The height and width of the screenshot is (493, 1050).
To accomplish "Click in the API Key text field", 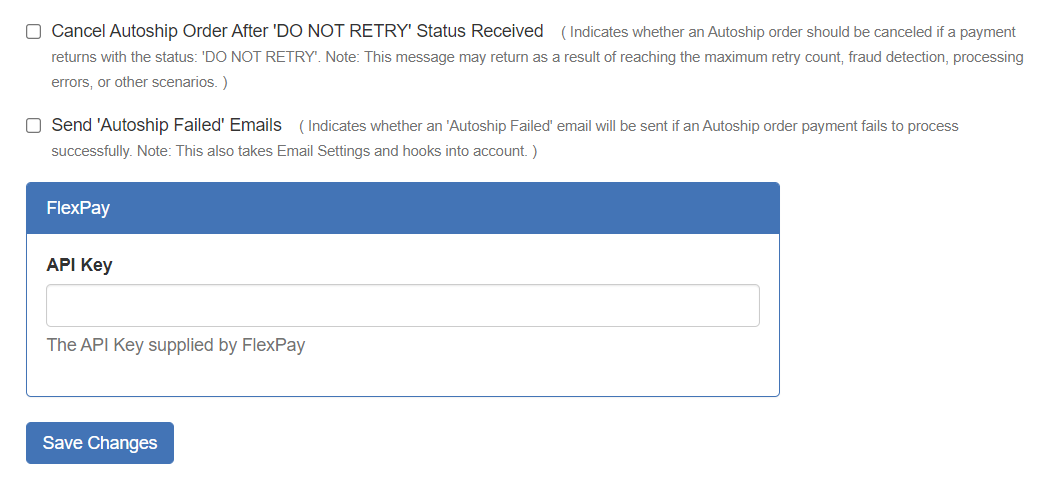I will (402, 306).
